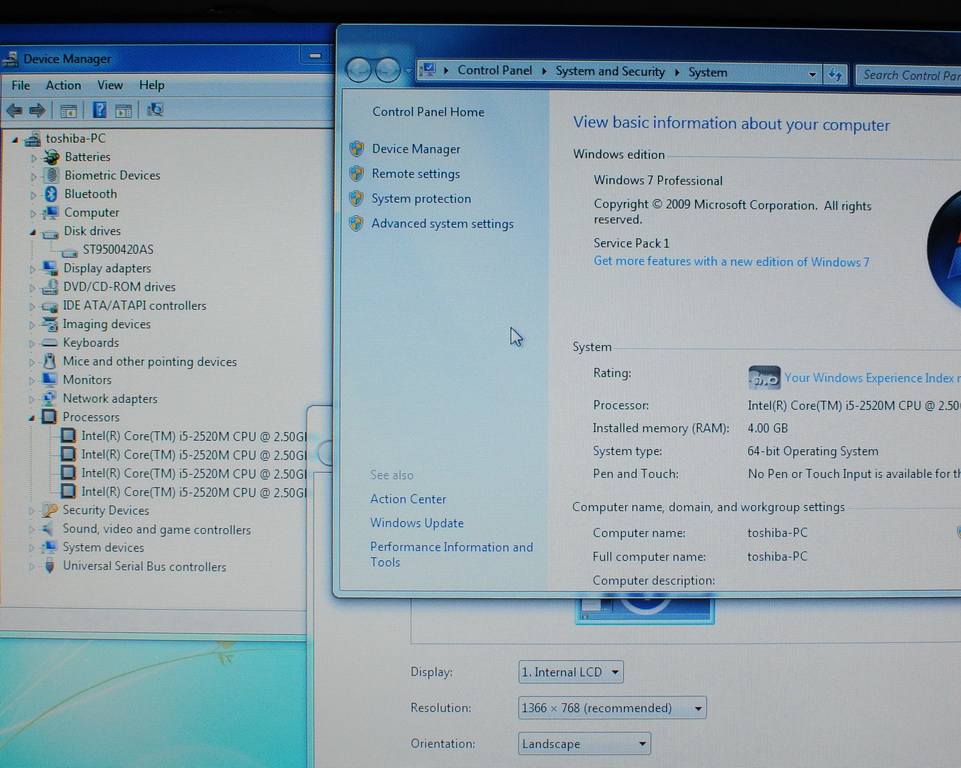Screen dimensions: 961x768
Task: Click the Search Control Panel field
Action: [909, 75]
